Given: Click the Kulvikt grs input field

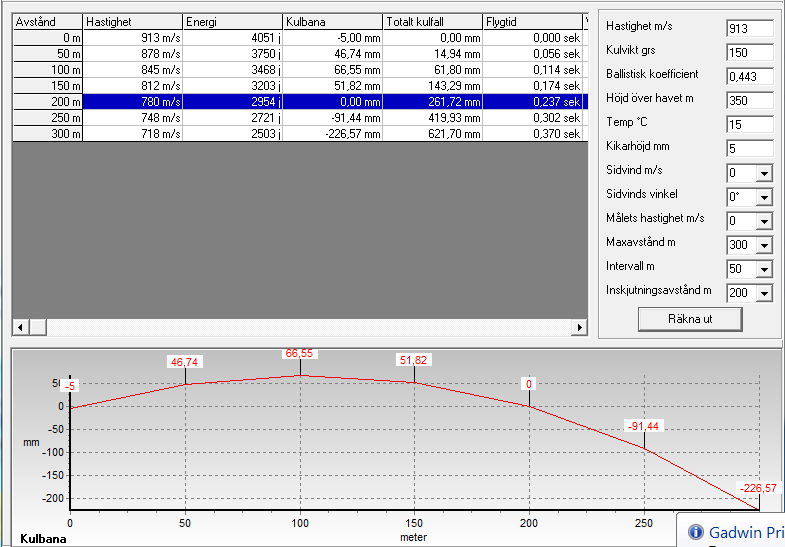Looking at the screenshot, I should click(749, 53).
